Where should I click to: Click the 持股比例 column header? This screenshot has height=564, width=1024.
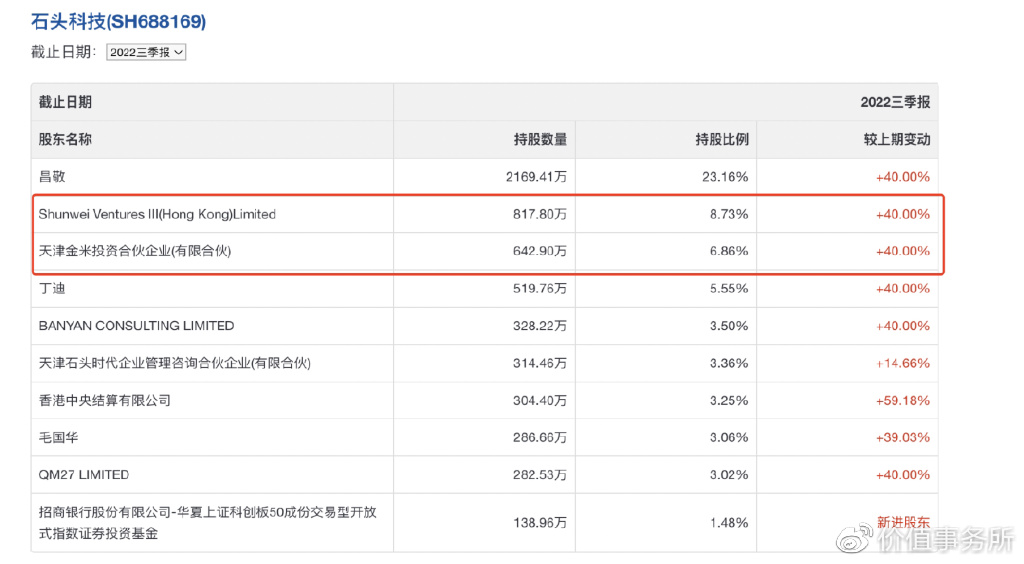[x=722, y=140]
